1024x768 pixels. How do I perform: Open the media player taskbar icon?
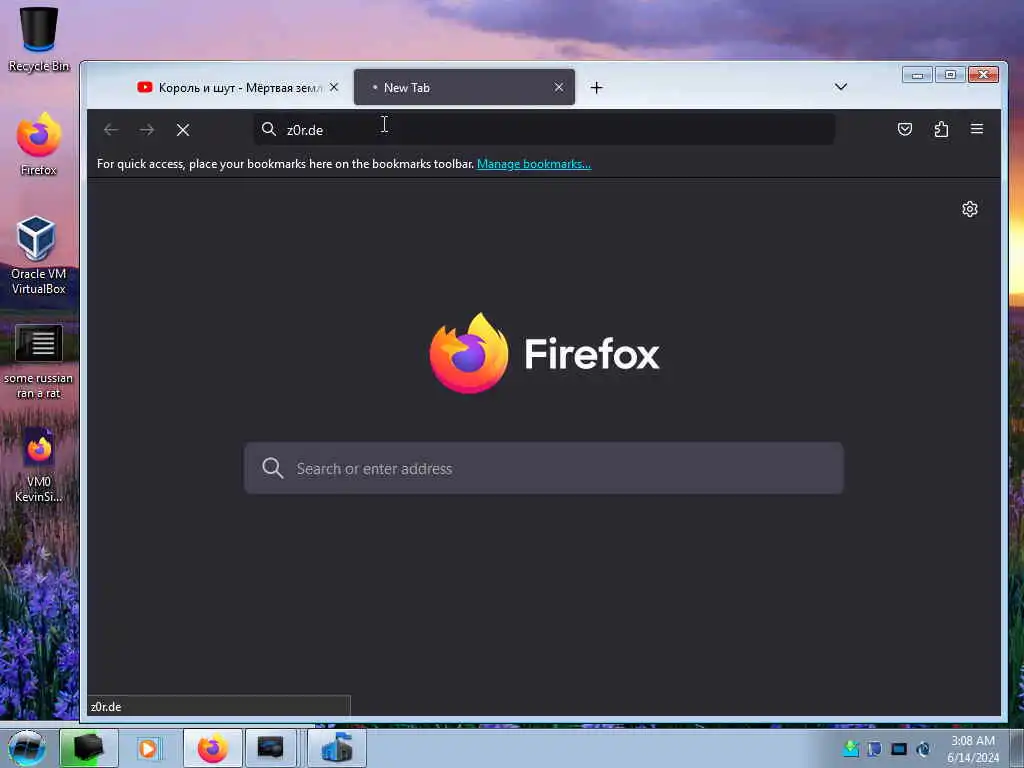coord(148,748)
